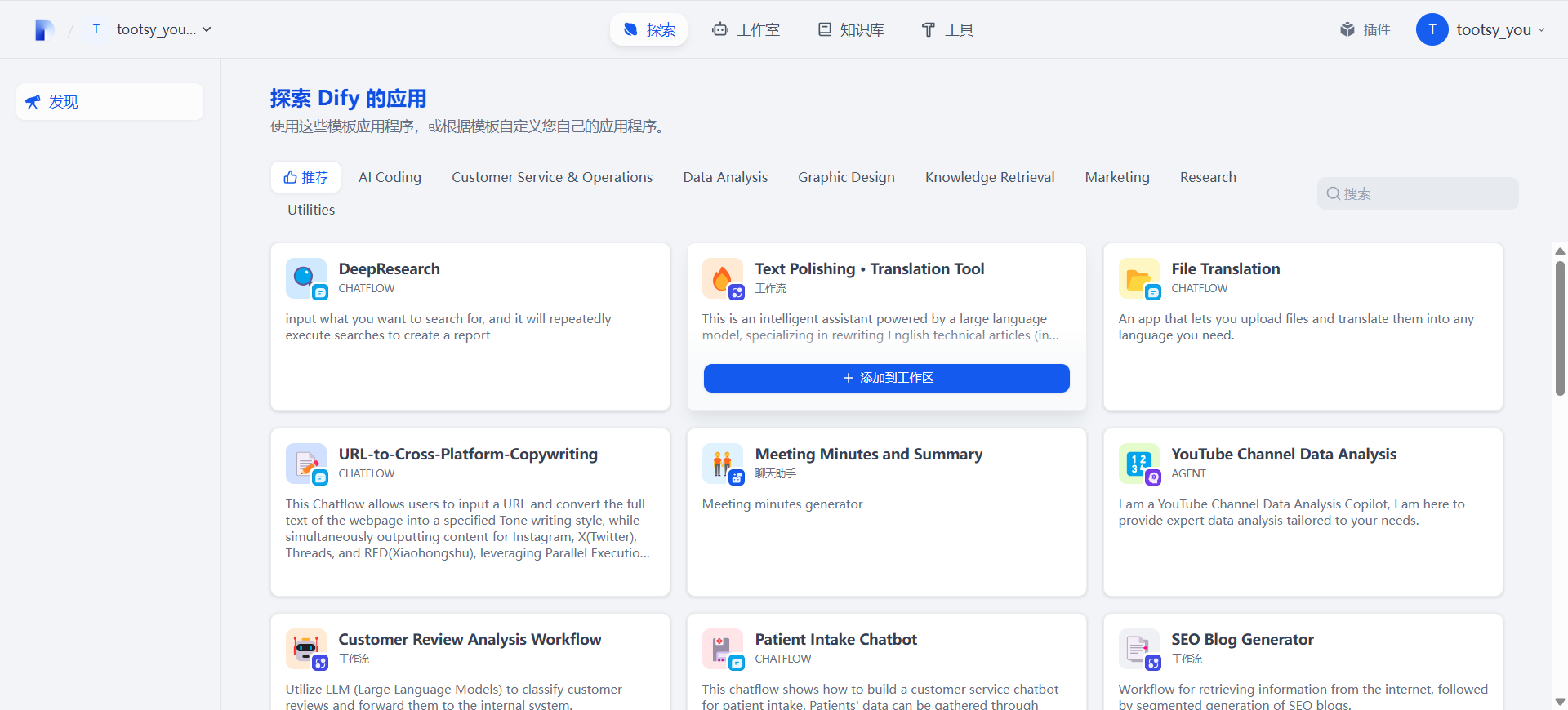Go to the 工作室 studio tab
Image resolution: width=1568 pixels, height=710 pixels.
(746, 29)
